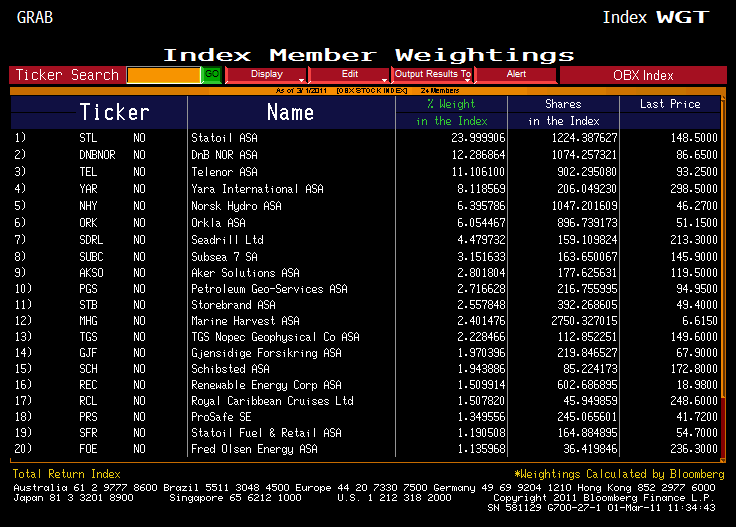Sort by the Name column header
Viewport: 736px width, 527px height.
click(x=291, y=113)
